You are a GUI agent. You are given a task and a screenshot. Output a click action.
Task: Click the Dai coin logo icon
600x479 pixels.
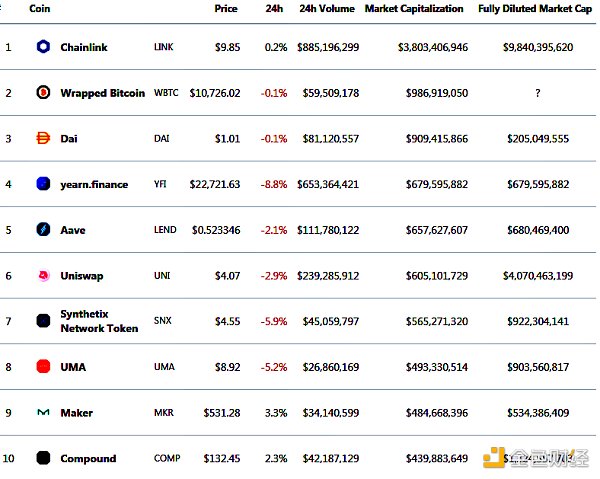coord(43,139)
